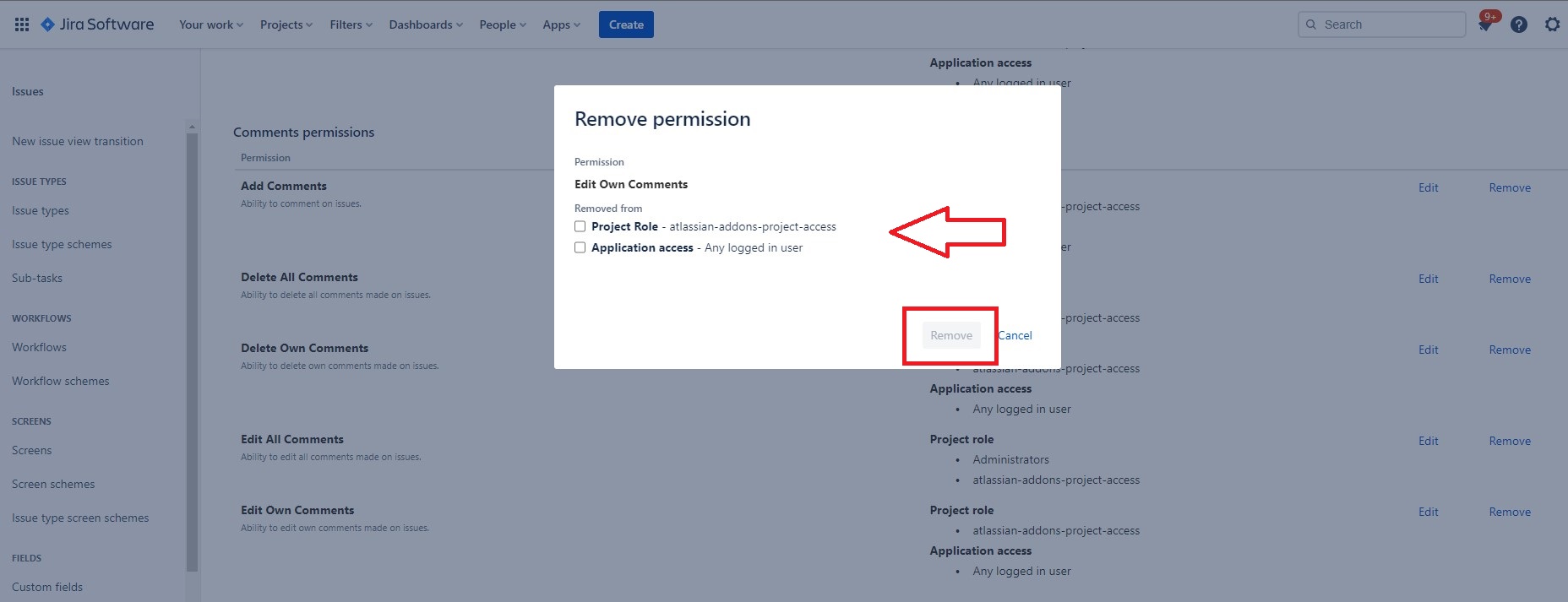Screen dimensions: 1568x602
Task: Open the help question mark icon
Action: tap(1518, 24)
